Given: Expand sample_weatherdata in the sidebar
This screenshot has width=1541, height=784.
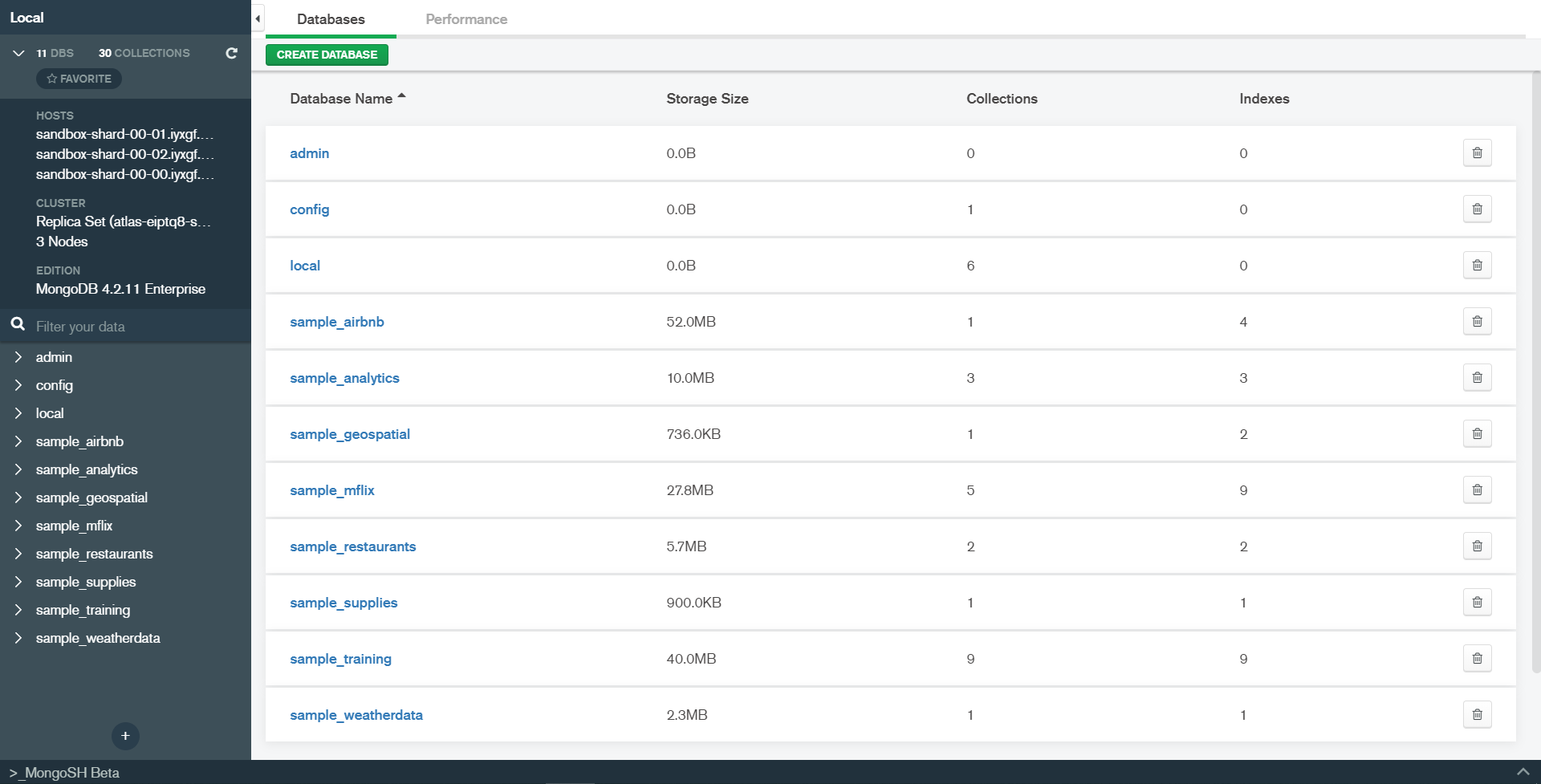Looking at the screenshot, I should tap(18, 638).
